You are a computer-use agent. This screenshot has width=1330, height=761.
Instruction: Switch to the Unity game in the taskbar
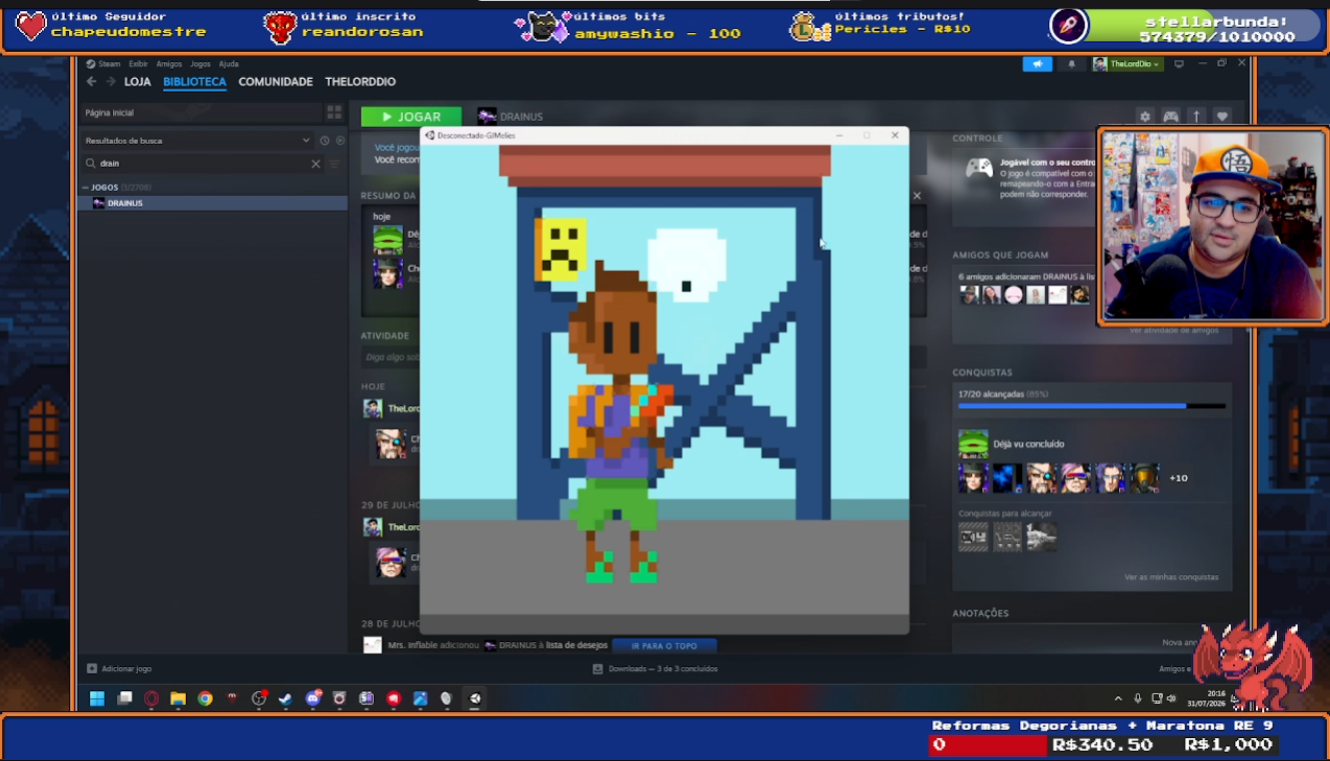coord(475,699)
